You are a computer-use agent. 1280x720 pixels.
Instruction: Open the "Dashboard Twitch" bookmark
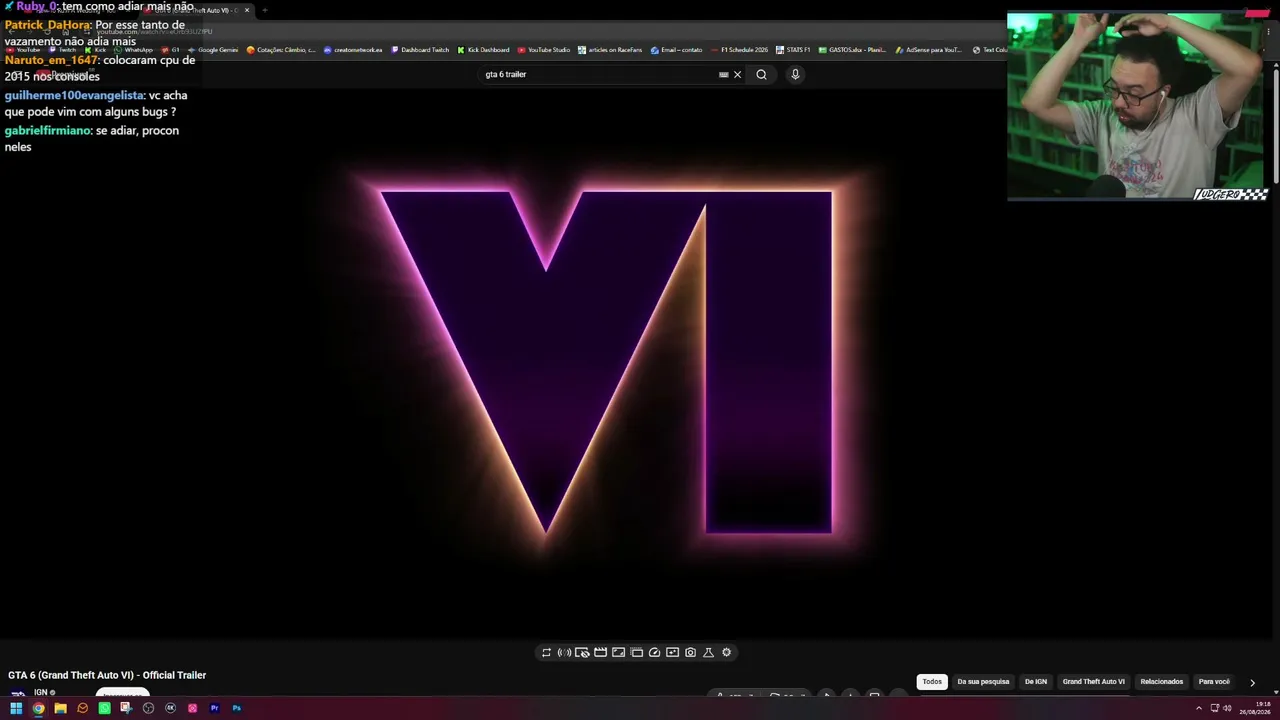click(420, 50)
